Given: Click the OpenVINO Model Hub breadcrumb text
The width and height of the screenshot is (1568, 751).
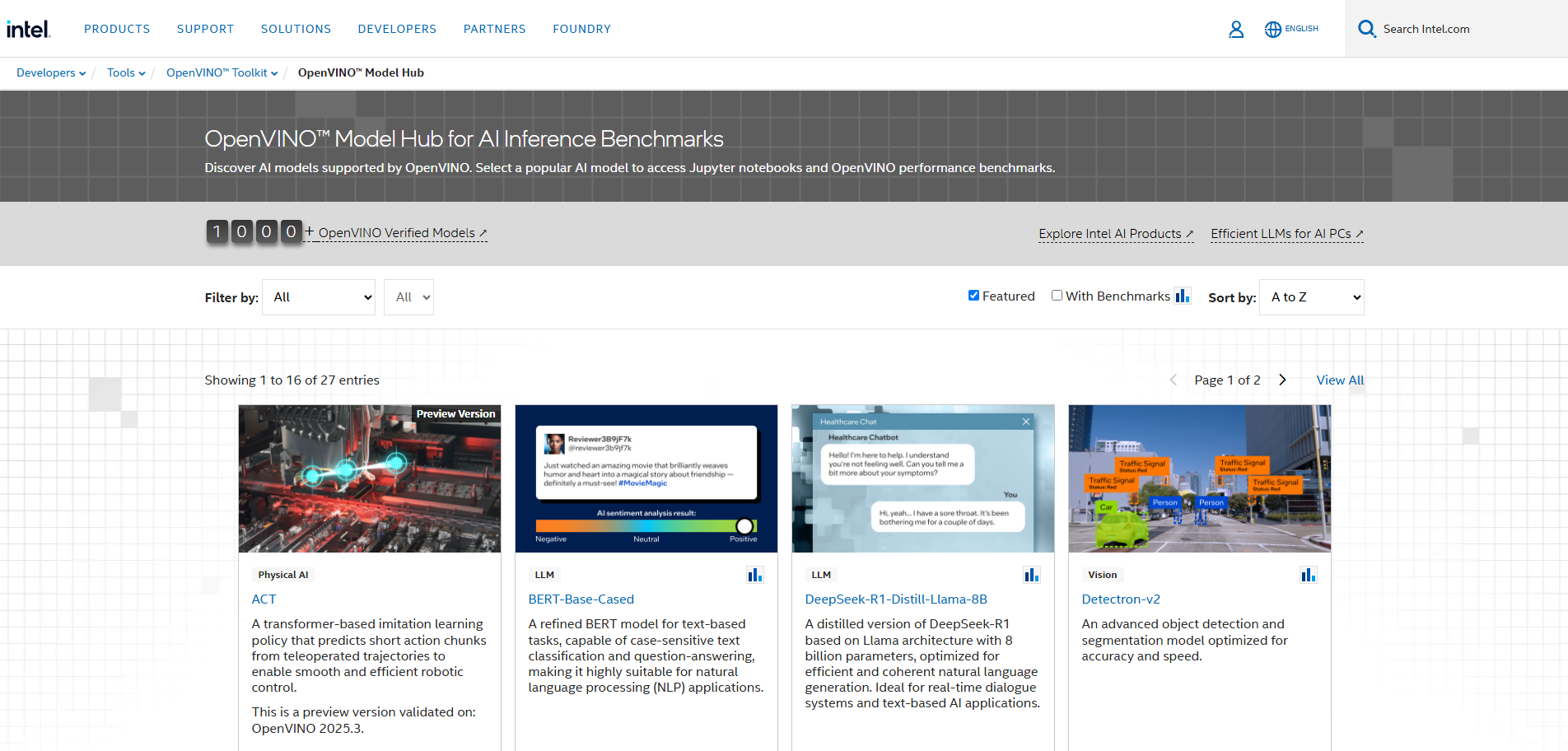Looking at the screenshot, I should [x=361, y=72].
